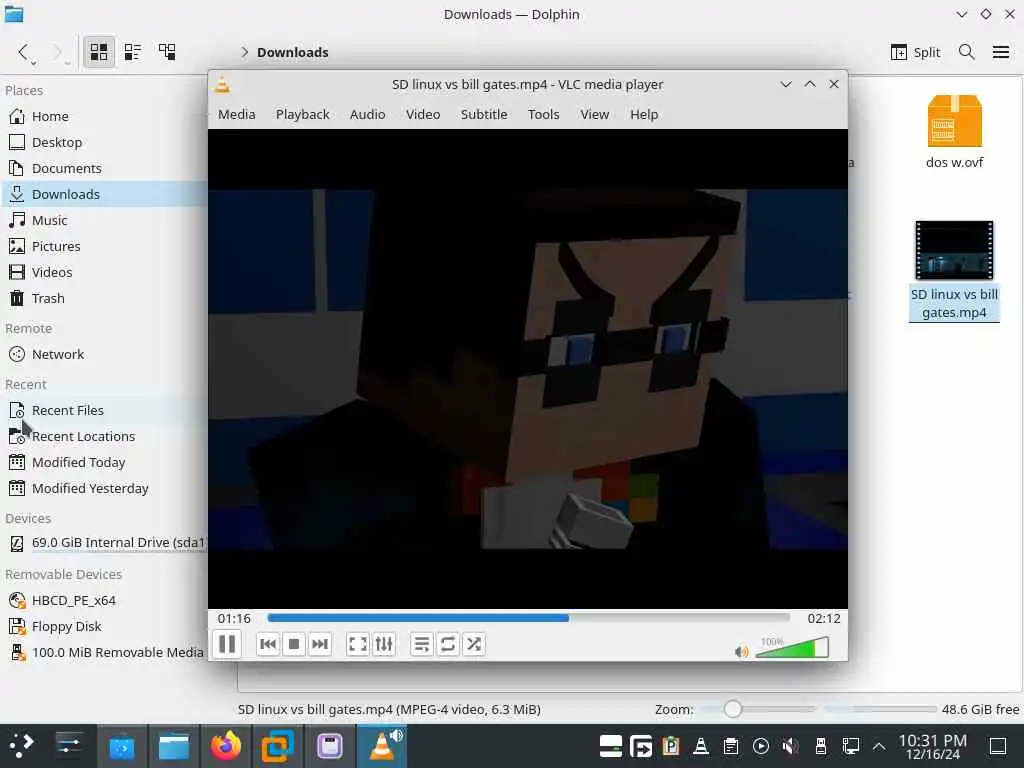Show files Modified Yesterday
This screenshot has height=768, width=1024.
(x=104, y=488)
